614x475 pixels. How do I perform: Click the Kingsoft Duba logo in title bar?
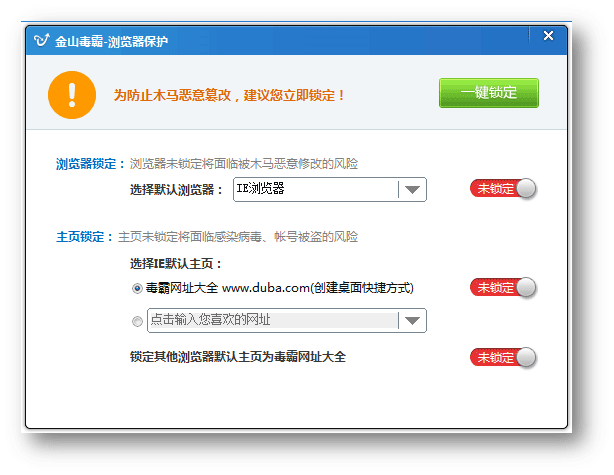42,40
